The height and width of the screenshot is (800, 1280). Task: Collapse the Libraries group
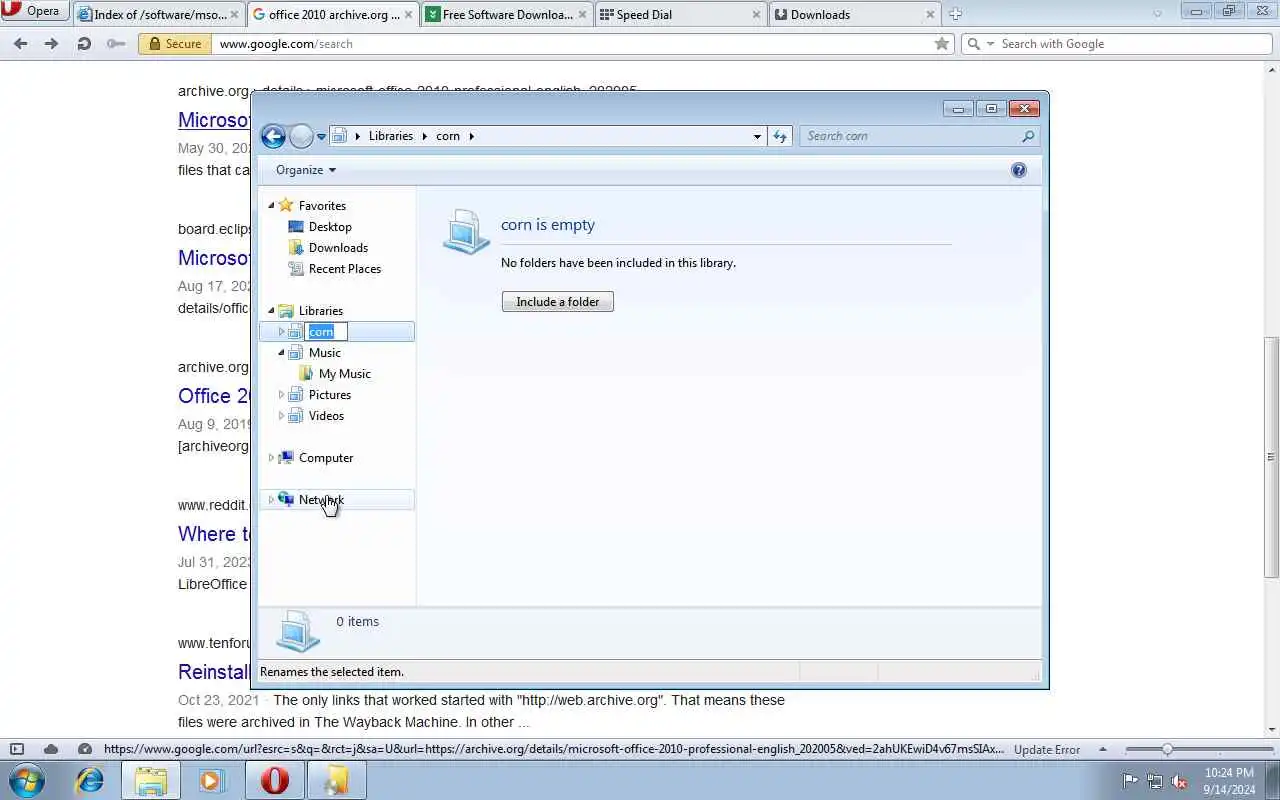(x=271, y=310)
